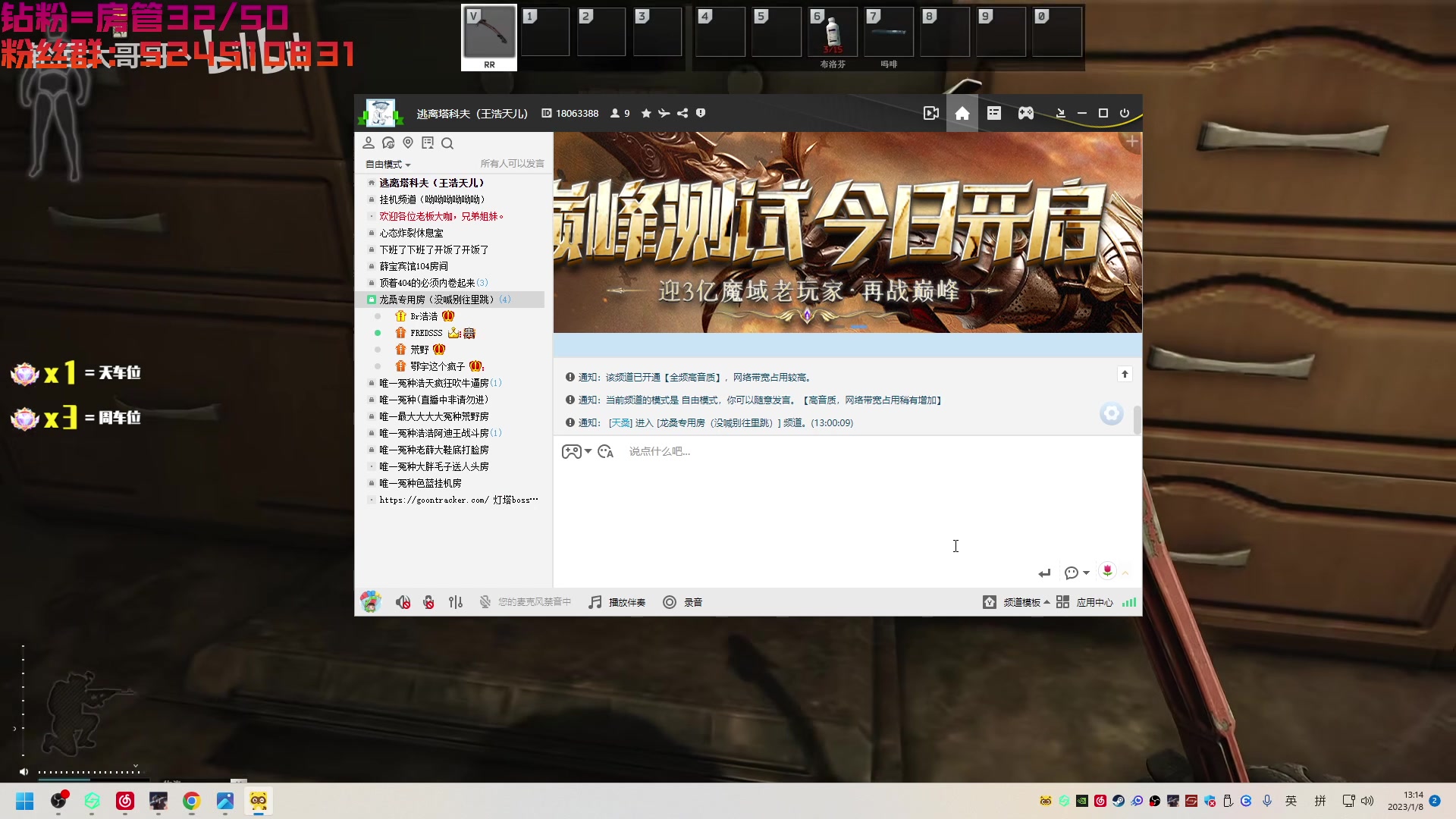Click the scroll-to-top arrow in chat area

(x=1125, y=374)
